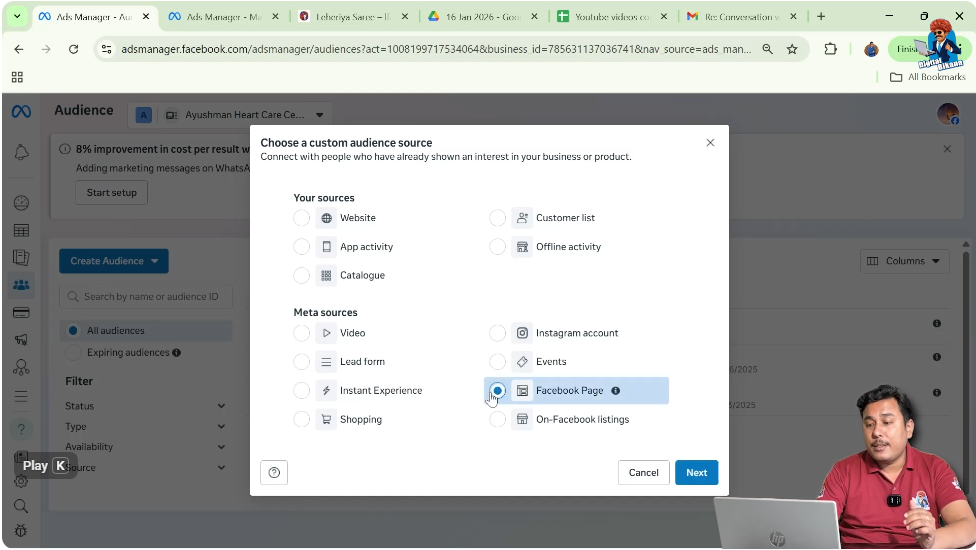Open the dialog help question mark
The height and width of the screenshot is (550, 976).
click(x=274, y=472)
